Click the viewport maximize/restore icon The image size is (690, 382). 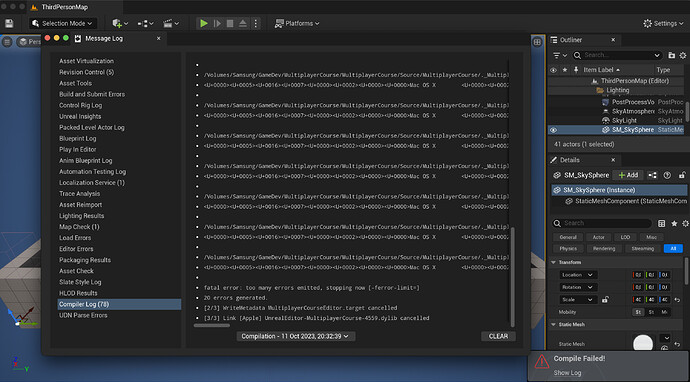(x=537, y=42)
